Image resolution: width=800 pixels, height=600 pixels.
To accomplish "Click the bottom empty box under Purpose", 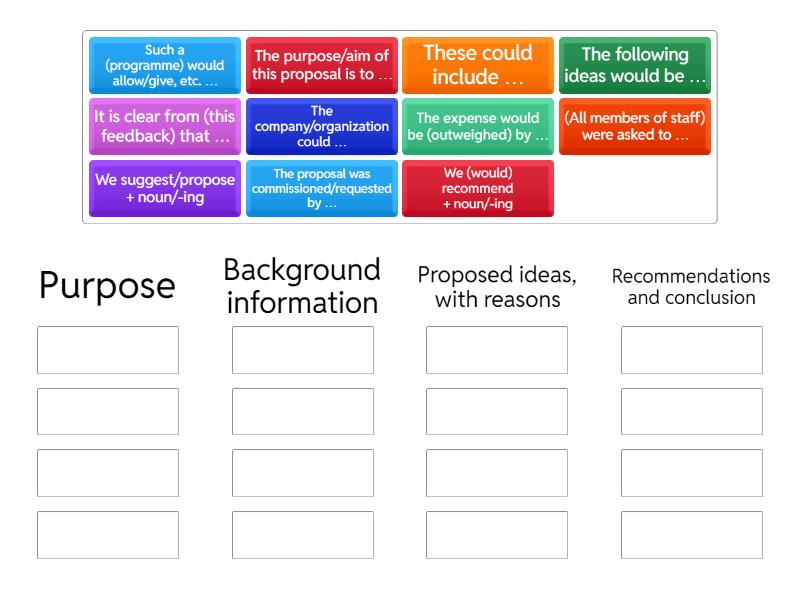I will 108,535.
